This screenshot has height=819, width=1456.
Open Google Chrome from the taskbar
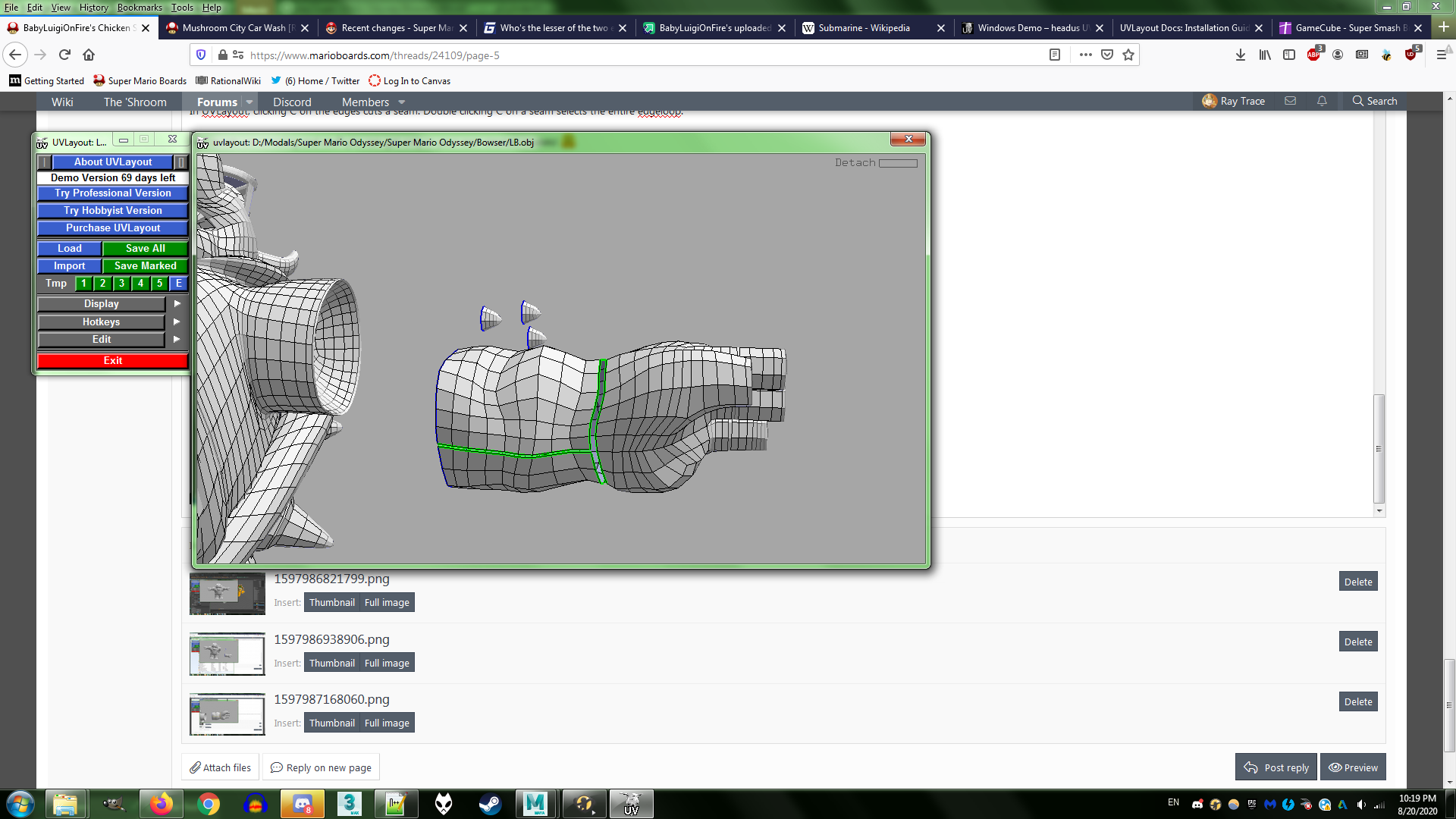click(x=208, y=804)
